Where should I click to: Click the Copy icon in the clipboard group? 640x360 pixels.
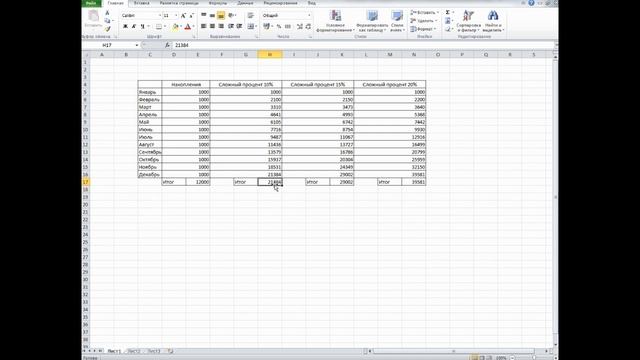click(x=107, y=20)
